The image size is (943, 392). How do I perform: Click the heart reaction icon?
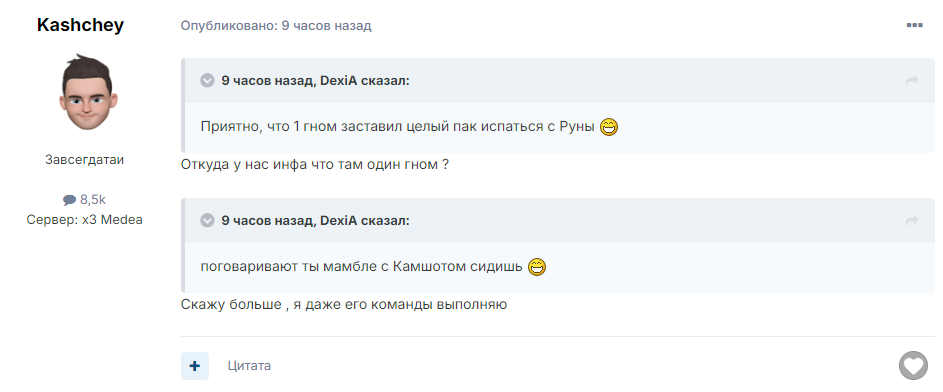(913, 366)
